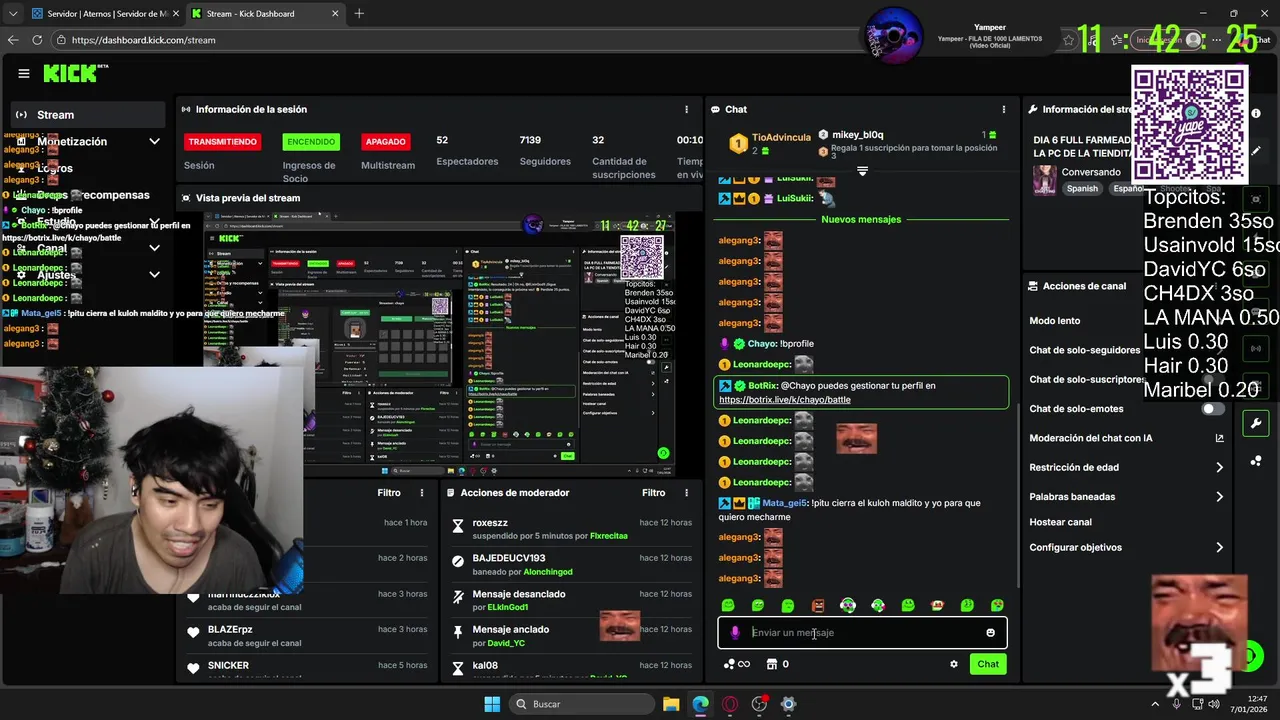Click the channel points icon below chat

(x=729, y=664)
